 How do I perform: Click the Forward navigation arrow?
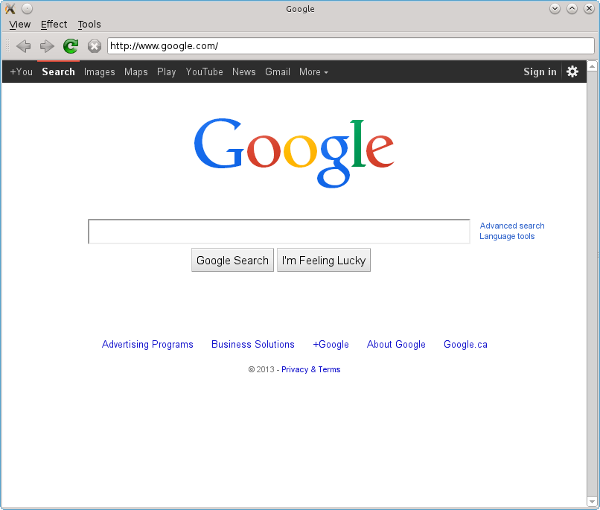(46, 46)
